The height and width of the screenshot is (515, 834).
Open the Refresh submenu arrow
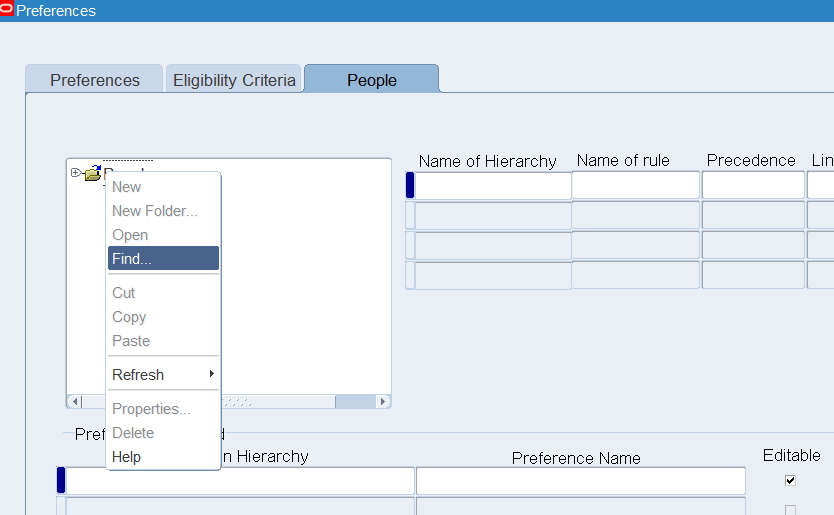click(212, 373)
